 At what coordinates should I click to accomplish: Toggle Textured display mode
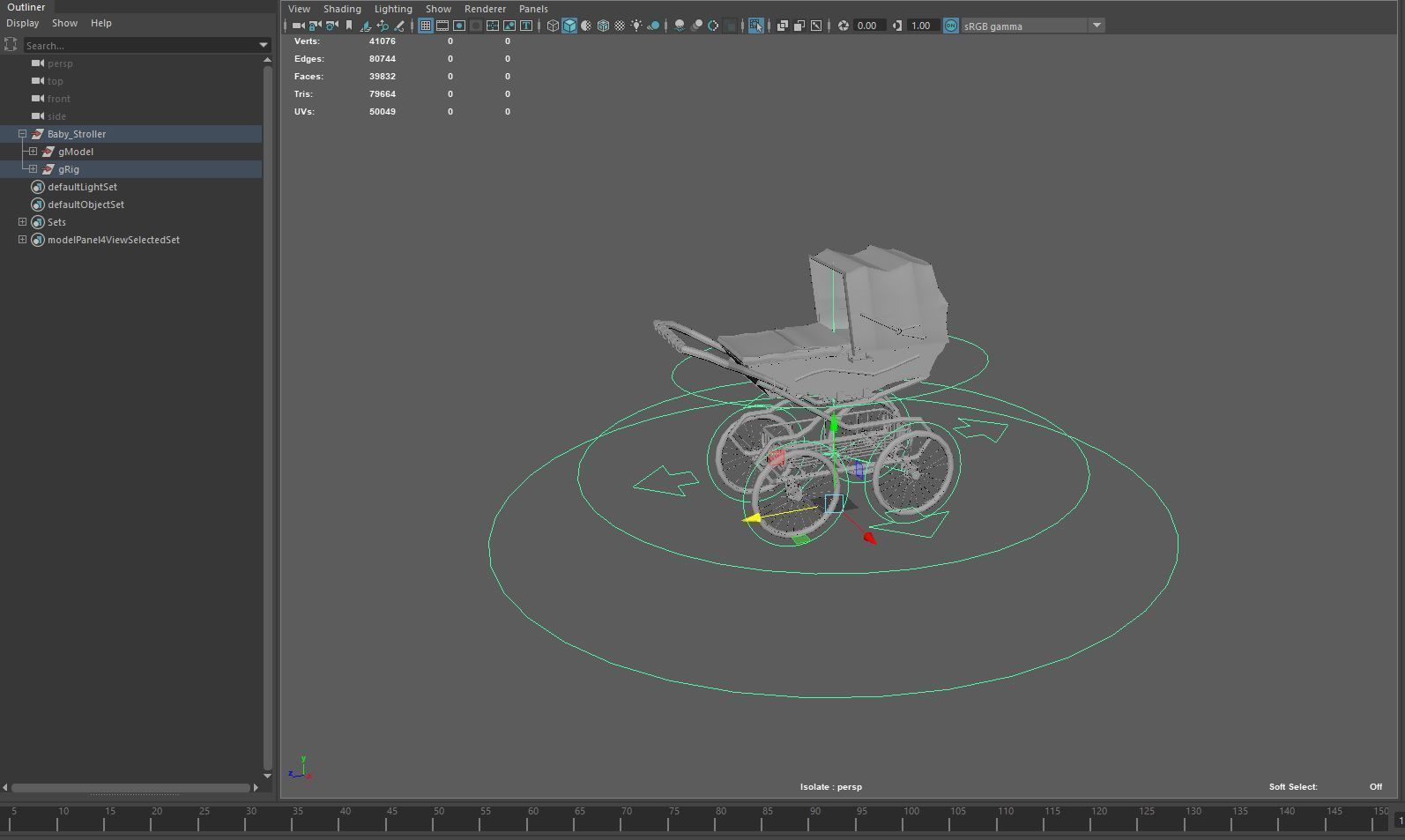[620, 26]
